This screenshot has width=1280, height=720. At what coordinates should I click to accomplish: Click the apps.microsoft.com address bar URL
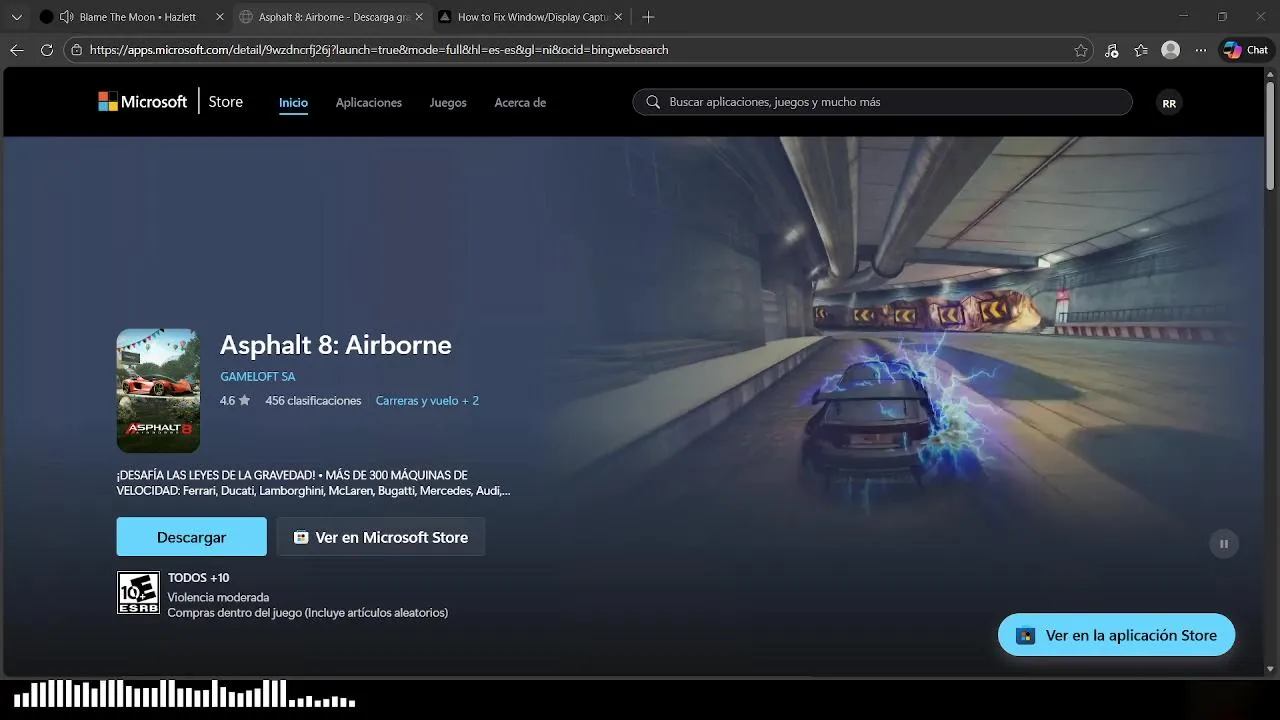click(379, 50)
